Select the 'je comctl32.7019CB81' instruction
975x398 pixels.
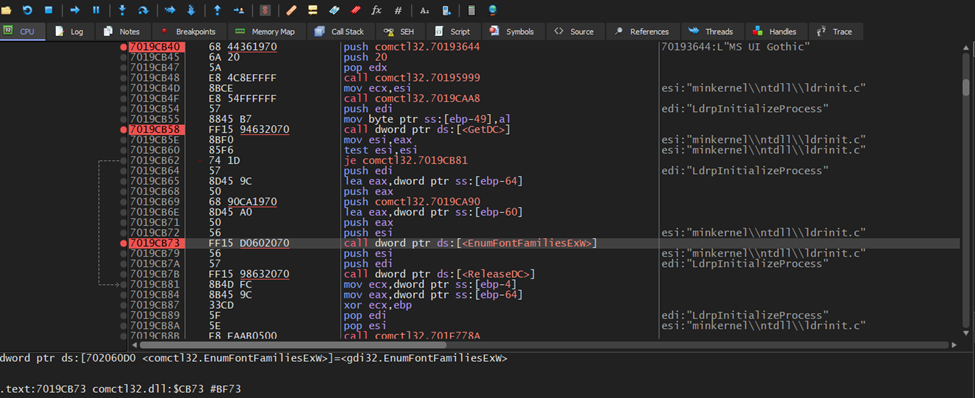click(406, 160)
